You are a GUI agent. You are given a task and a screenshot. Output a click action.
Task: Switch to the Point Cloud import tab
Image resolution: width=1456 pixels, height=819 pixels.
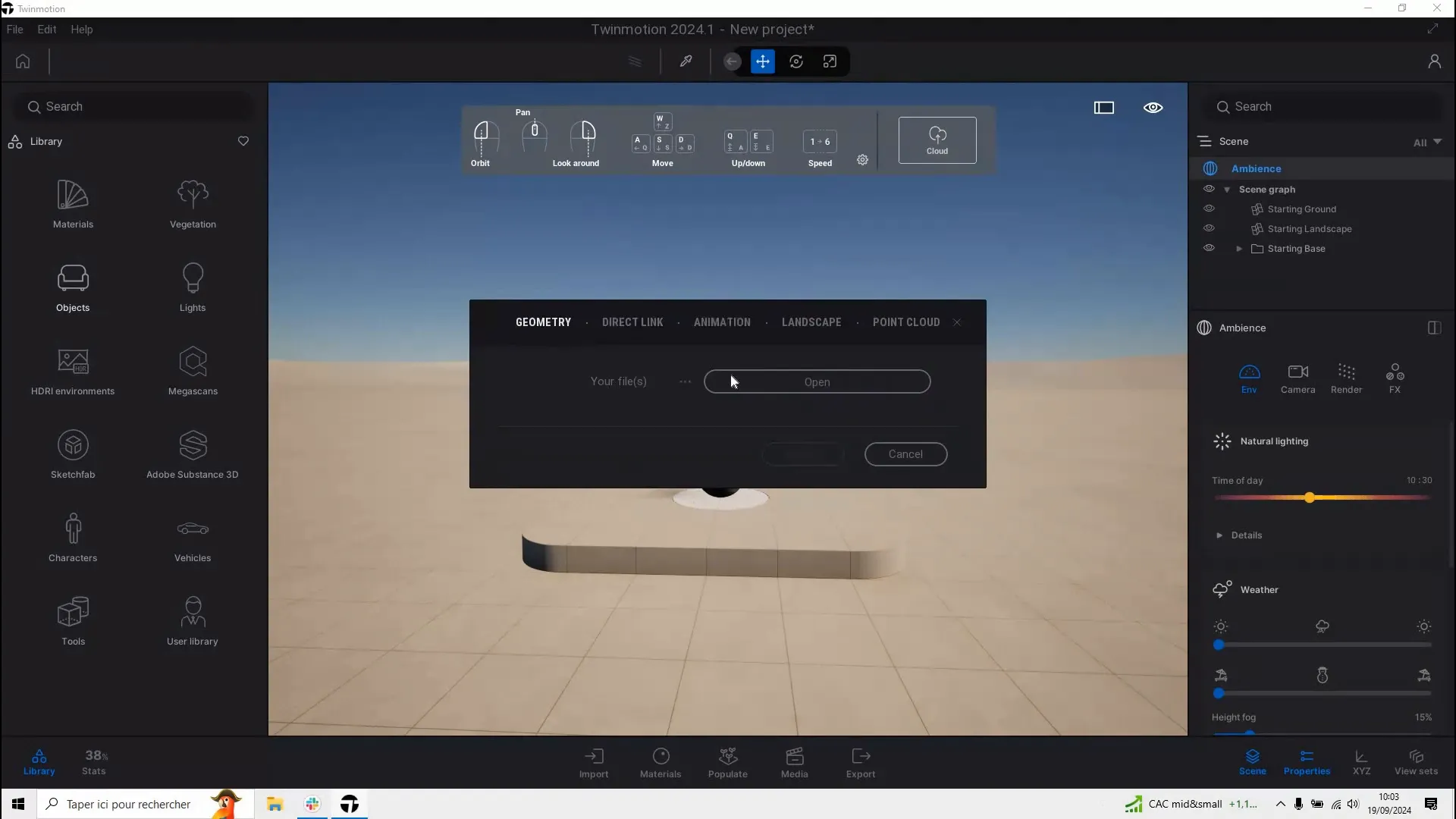click(x=906, y=322)
